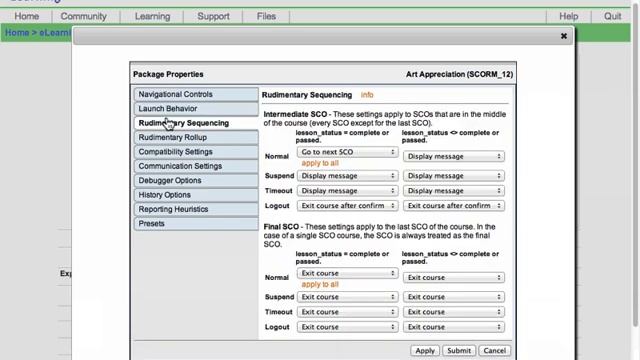Open the Learning menu
This screenshot has width=640, height=360.
[153, 16]
